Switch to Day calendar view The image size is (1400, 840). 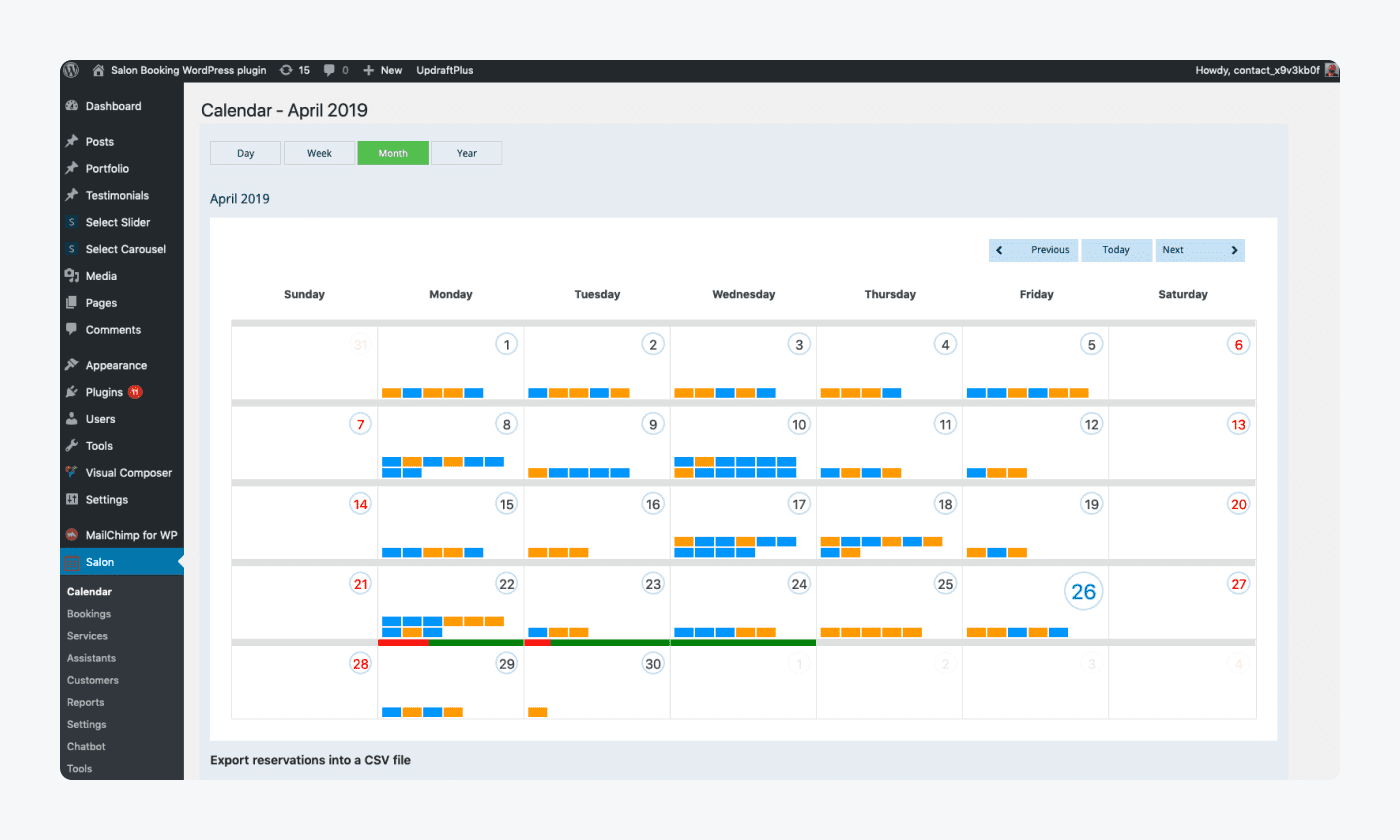coord(246,153)
